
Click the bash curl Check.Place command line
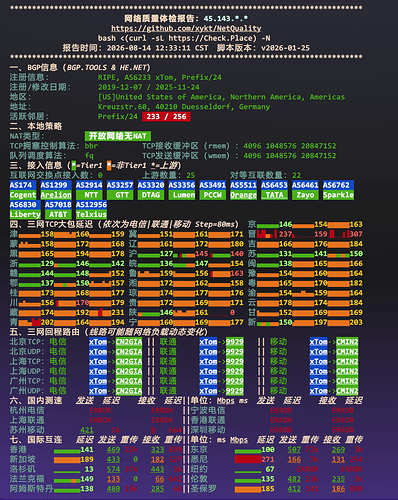coord(184,38)
